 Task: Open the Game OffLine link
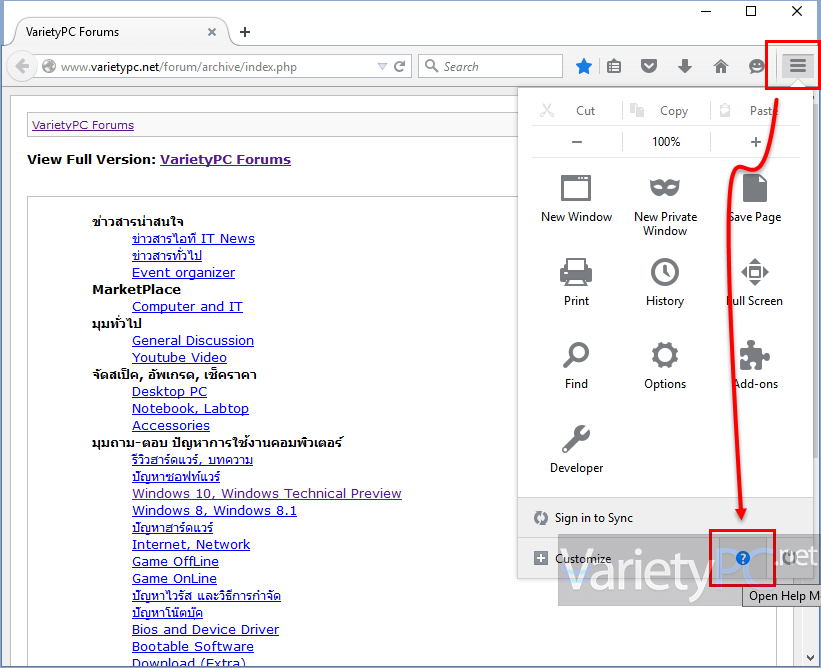click(175, 562)
